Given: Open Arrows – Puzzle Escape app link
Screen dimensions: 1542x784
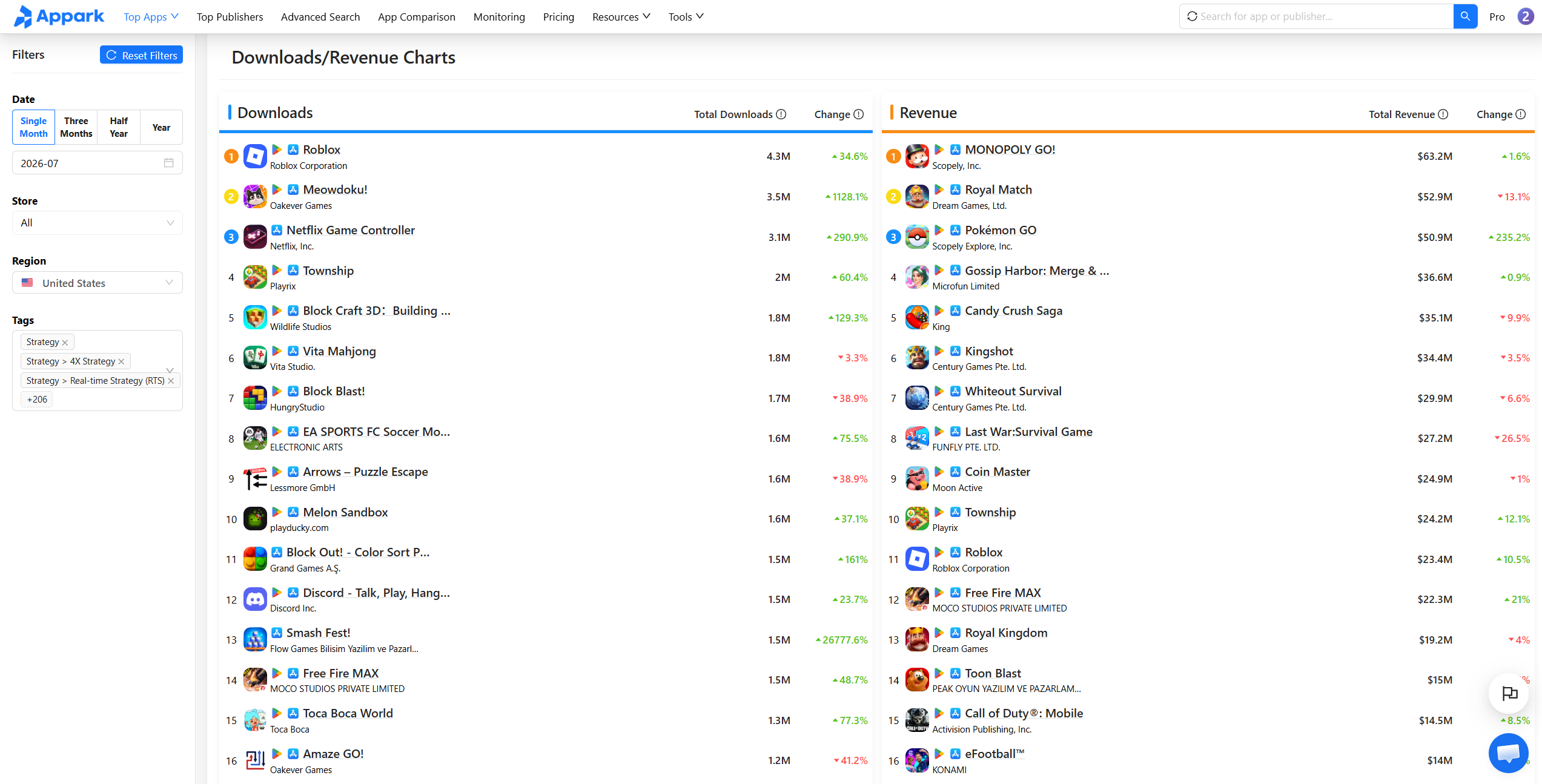Looking at the screenshot, I should pyautogui.click(x=365, y=472).
